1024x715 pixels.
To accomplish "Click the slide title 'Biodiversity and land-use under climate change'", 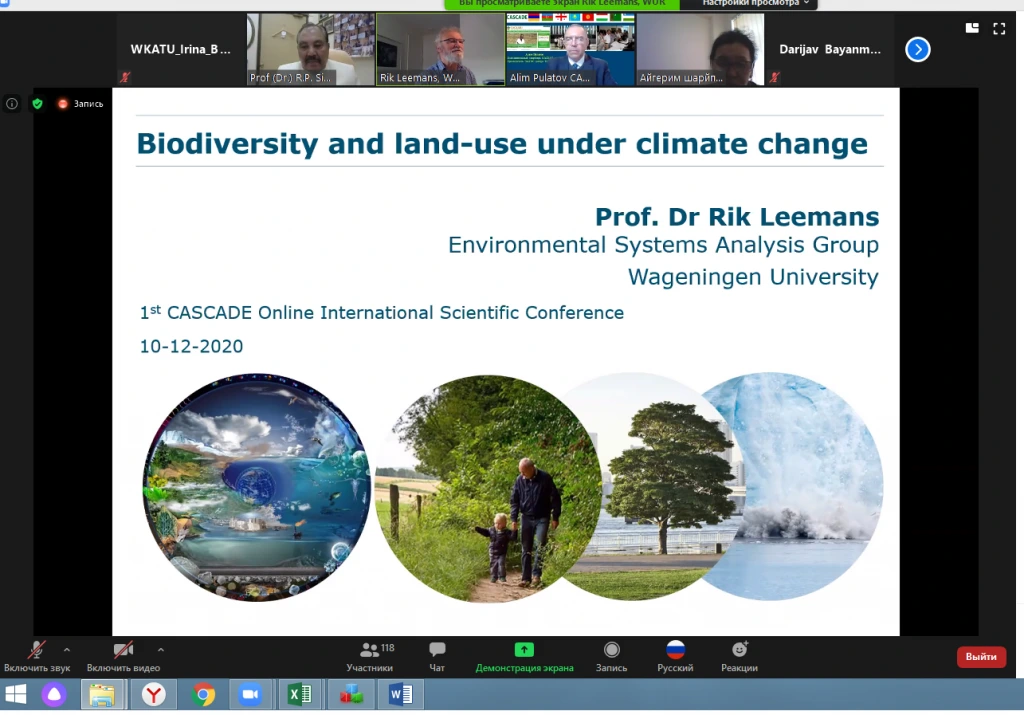I will 502,144.
